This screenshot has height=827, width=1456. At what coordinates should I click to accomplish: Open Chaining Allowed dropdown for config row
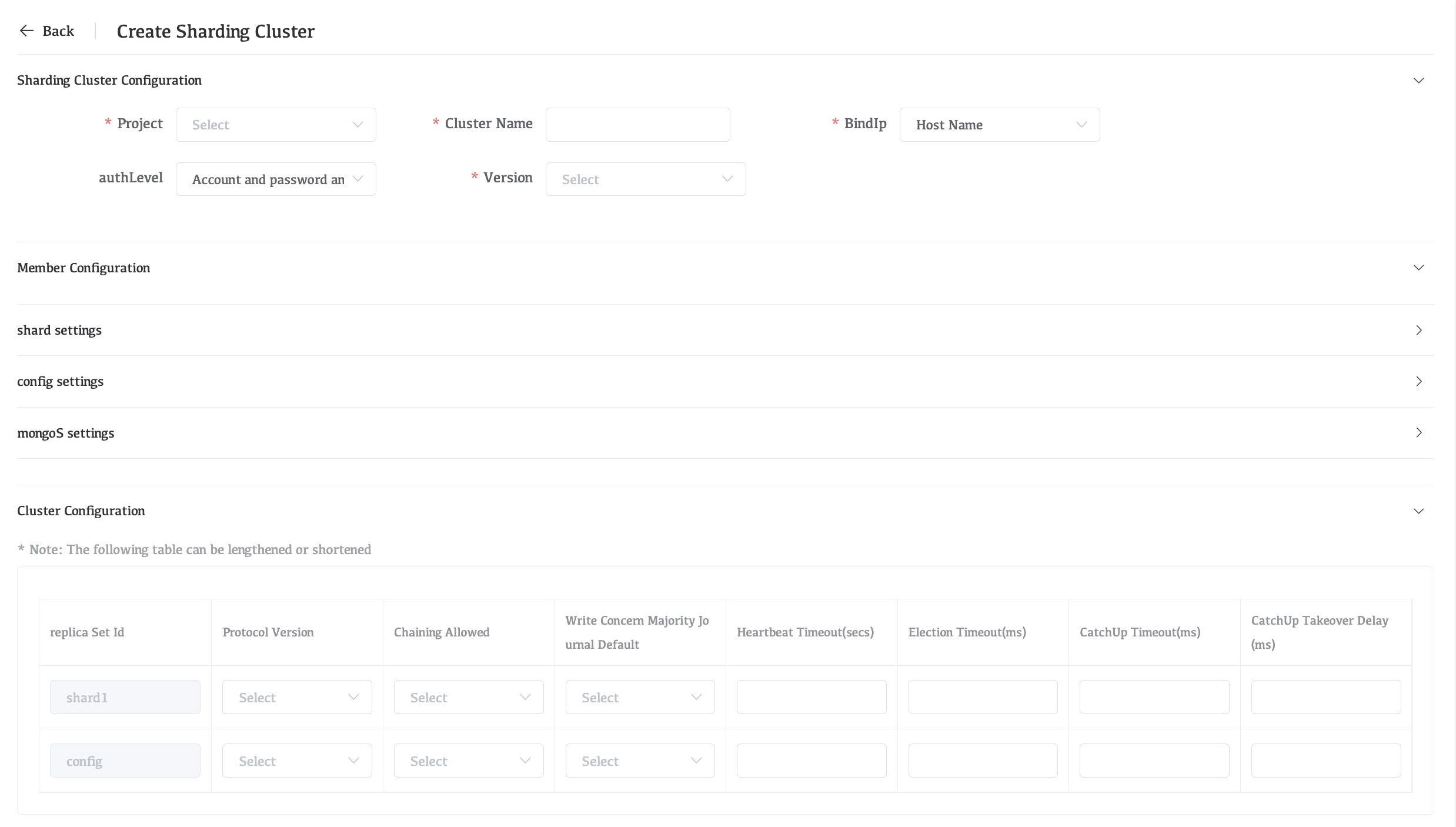coord(469,761)
